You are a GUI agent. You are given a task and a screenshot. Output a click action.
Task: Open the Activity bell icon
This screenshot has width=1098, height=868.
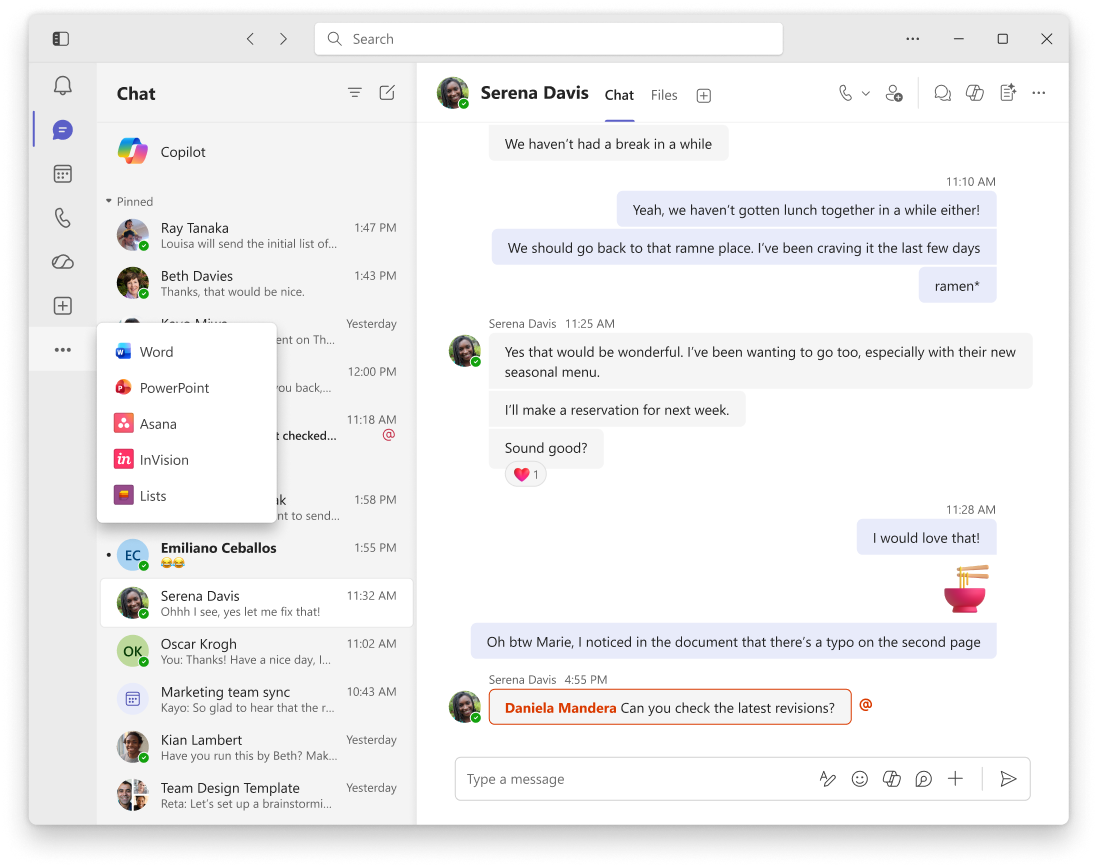(x=62, y=86)
